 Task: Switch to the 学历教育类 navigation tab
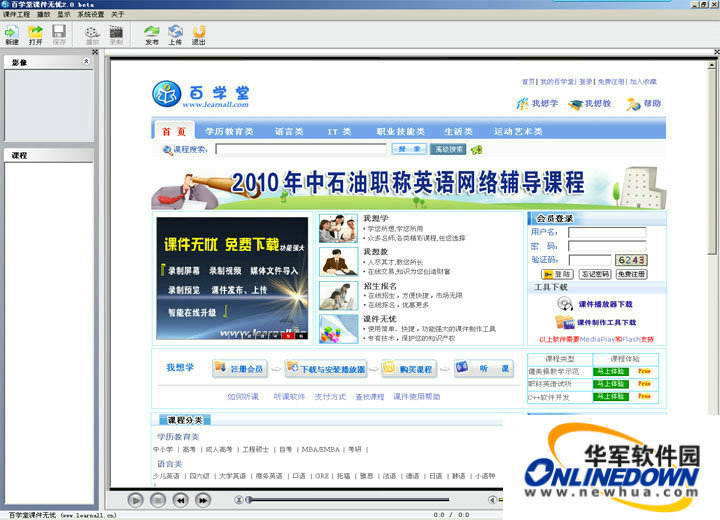pyautogui.click(x=229, y=131)
